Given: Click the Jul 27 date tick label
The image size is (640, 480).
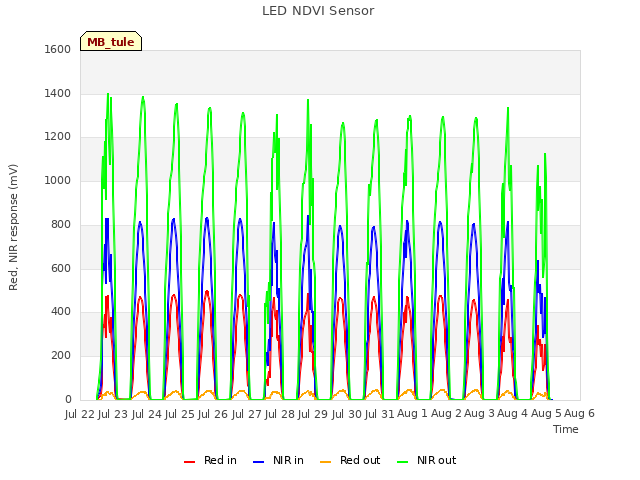Looking at the screenshot, I should (246, 414).
